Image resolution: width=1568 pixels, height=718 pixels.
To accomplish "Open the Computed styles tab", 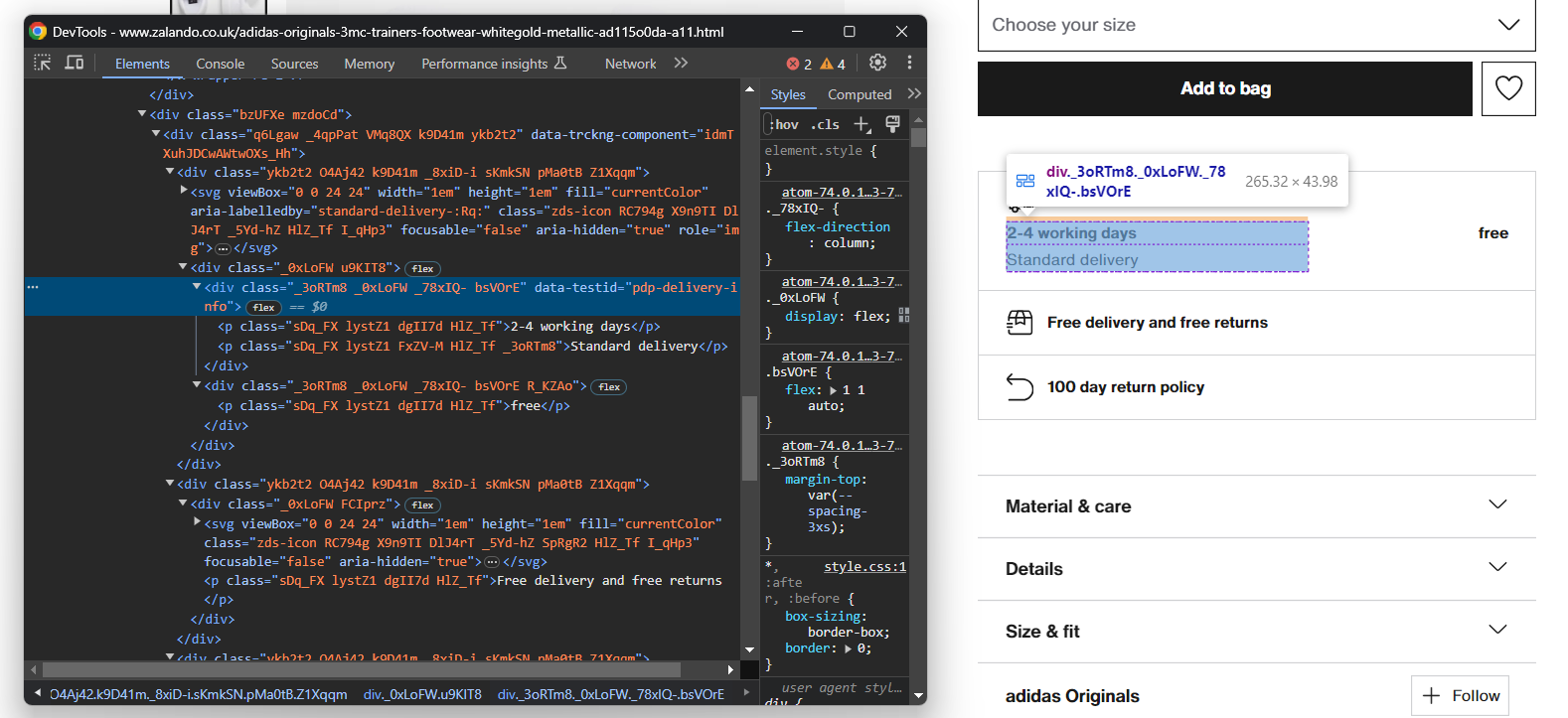I will coord(860,94).
